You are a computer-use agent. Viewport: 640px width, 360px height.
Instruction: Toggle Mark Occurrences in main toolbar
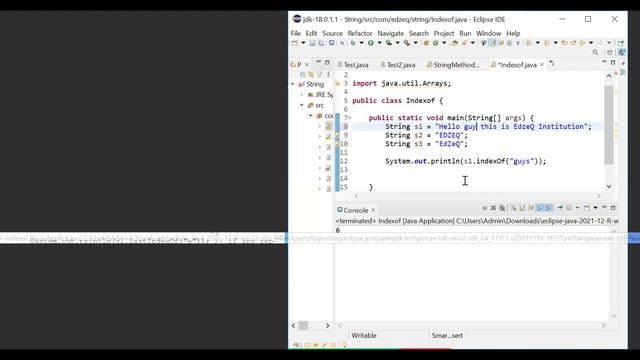[x=493, y=43]
